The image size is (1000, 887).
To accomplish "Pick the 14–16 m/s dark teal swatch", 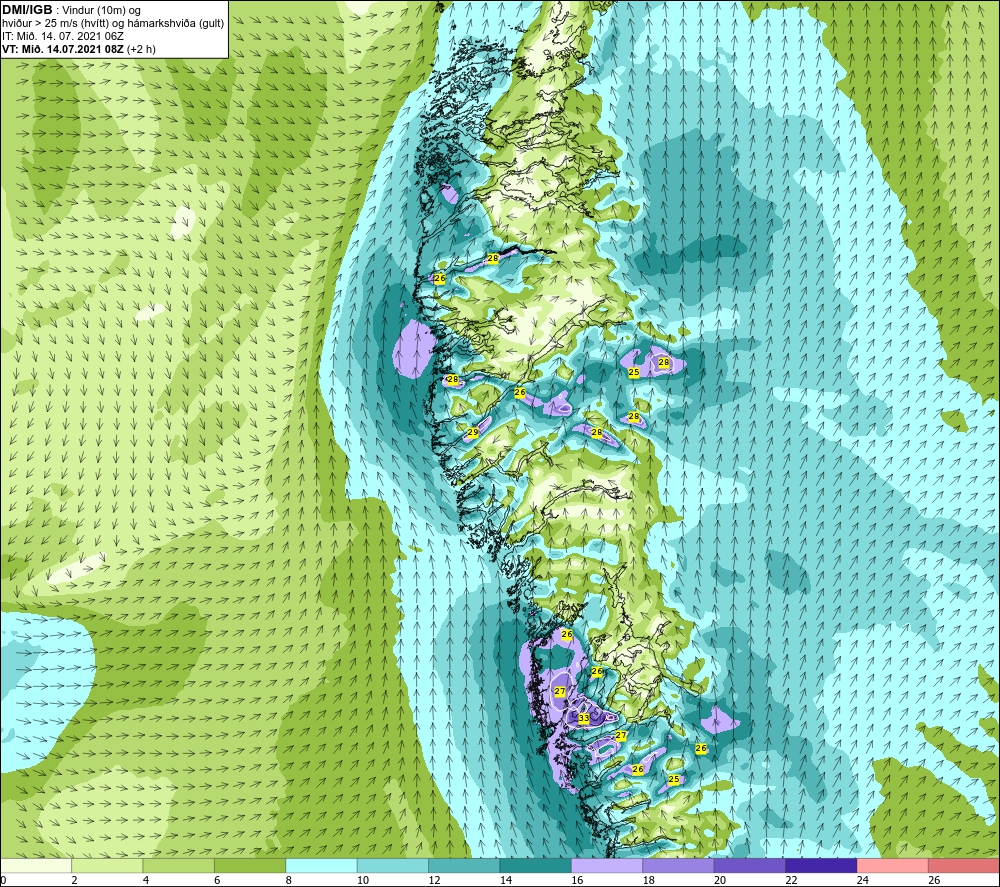I will pyautogui.click(x=536, y=866).
